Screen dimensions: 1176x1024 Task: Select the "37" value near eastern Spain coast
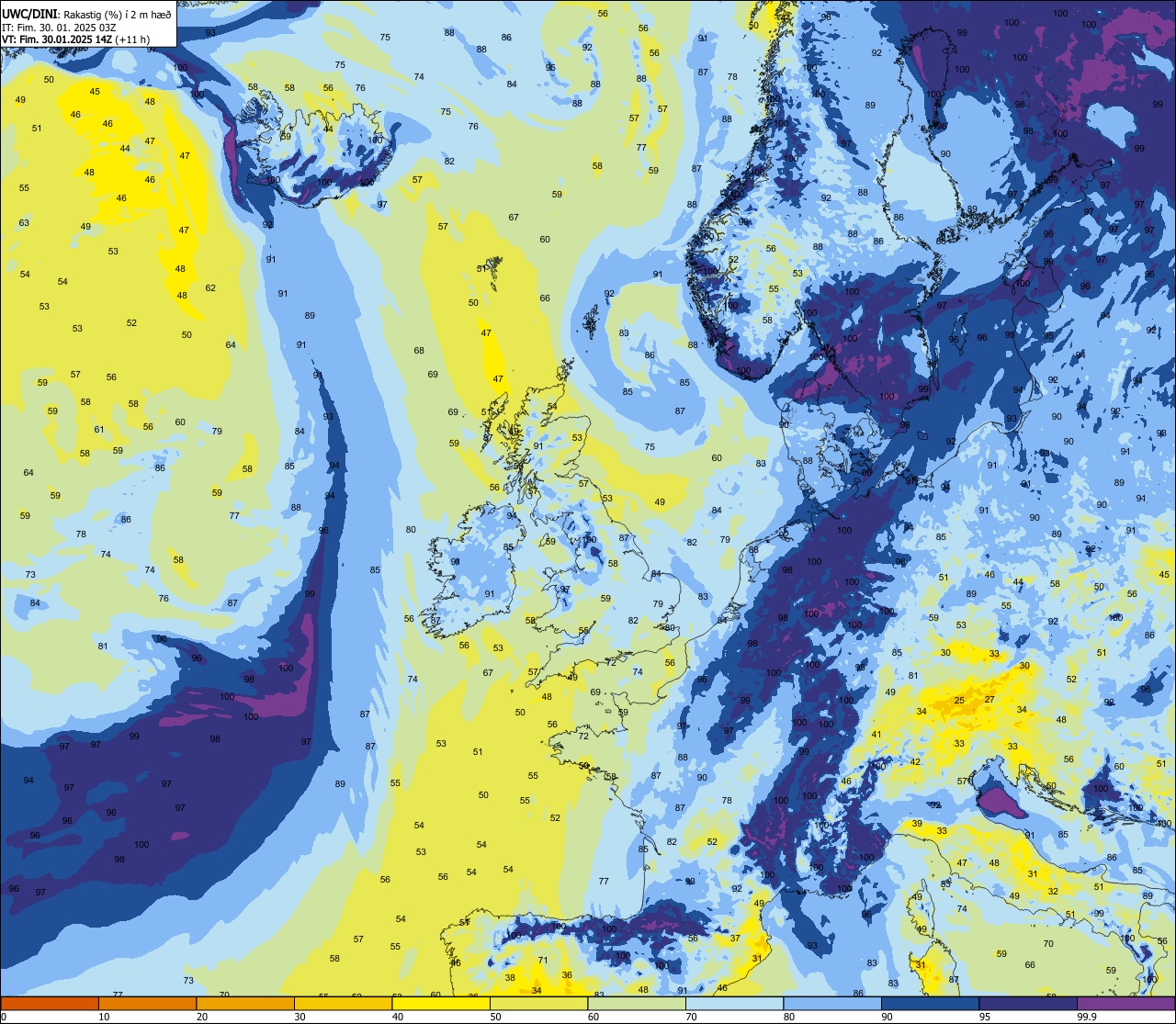point(735,939)
